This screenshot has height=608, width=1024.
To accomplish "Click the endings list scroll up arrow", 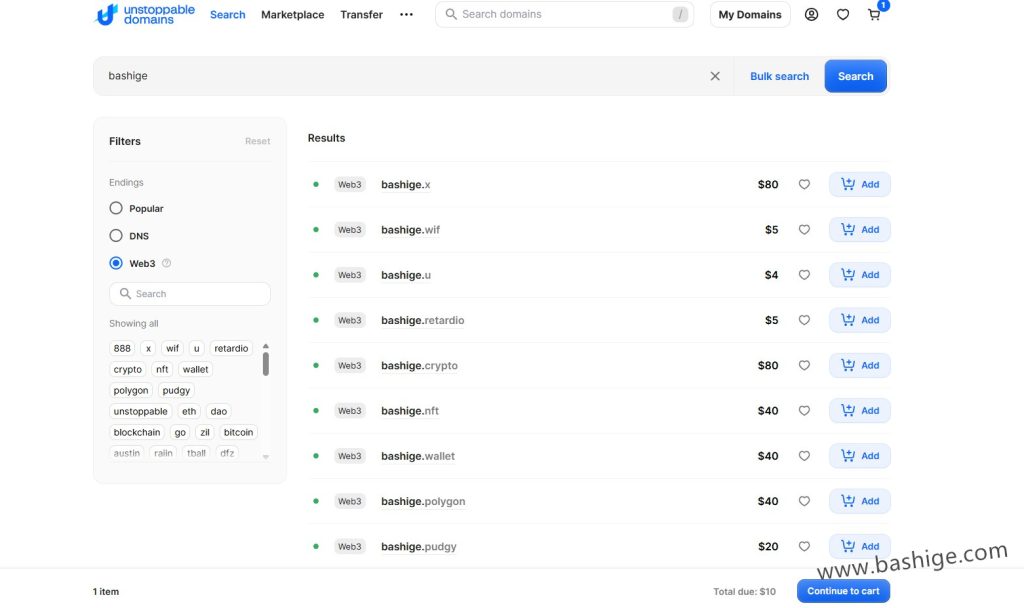I will (266, 345).
